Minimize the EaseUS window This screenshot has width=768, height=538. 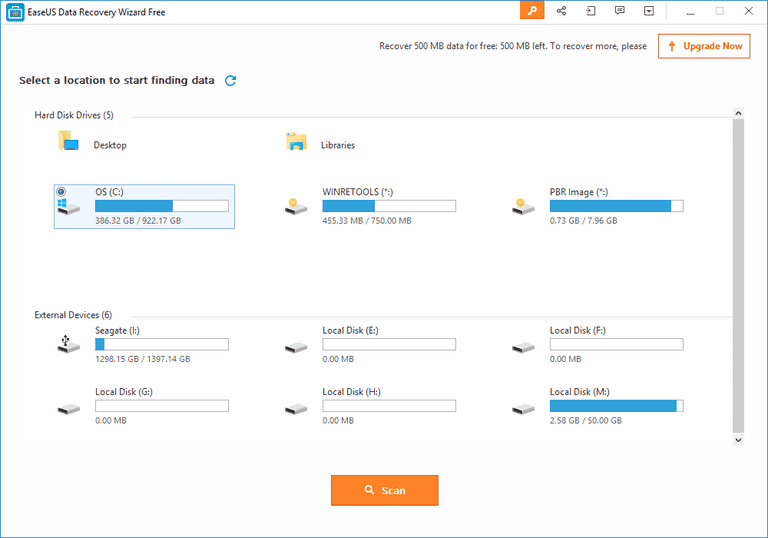pos(690,11)
